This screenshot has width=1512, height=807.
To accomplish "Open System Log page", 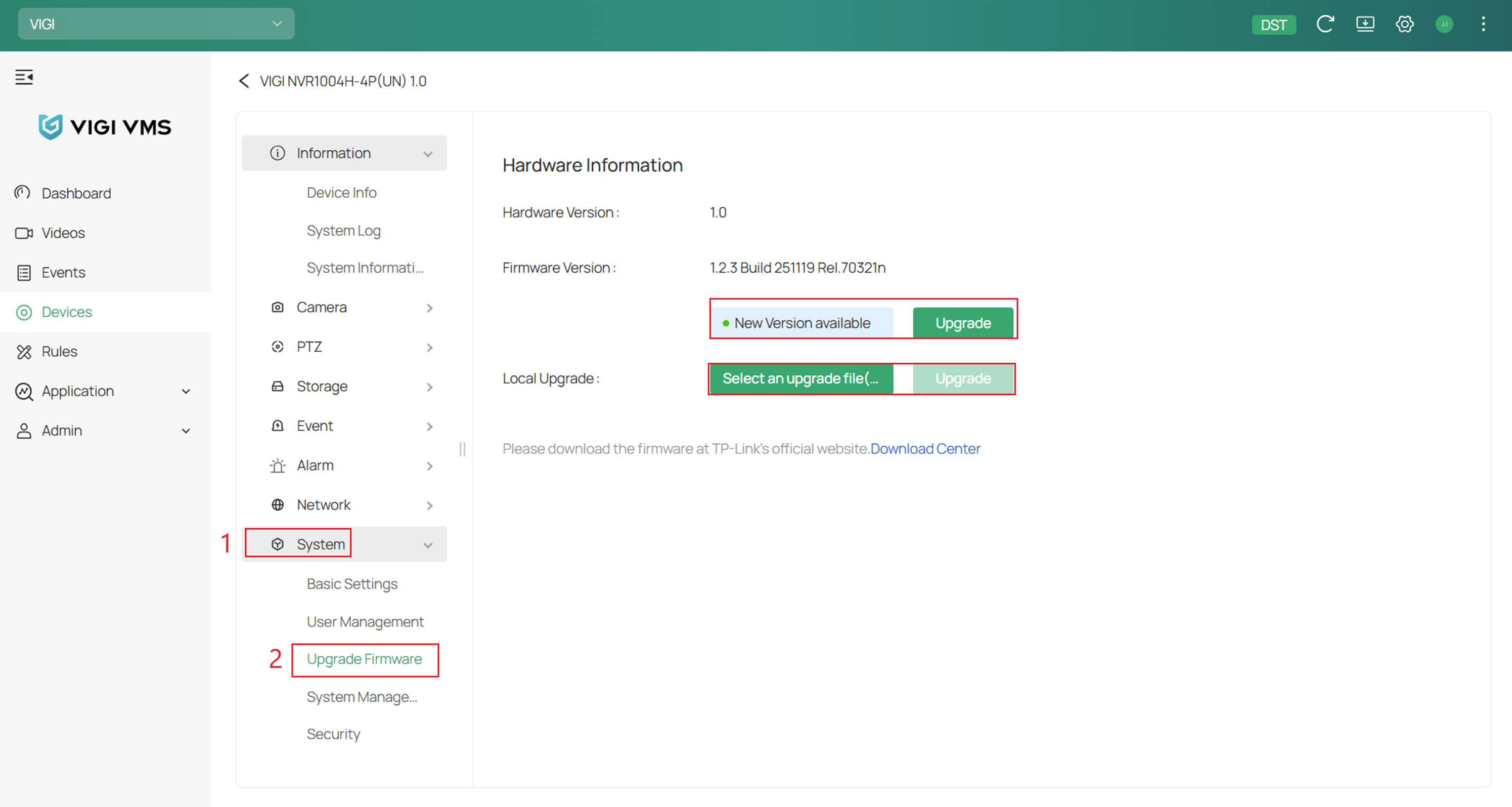I will tap(344, 231).
